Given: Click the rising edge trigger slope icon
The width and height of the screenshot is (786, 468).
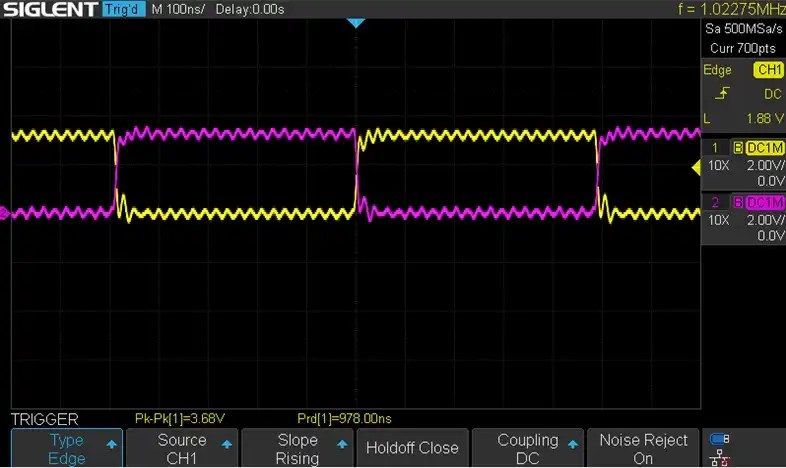Looking at the screenshot, I should (716, 94).
